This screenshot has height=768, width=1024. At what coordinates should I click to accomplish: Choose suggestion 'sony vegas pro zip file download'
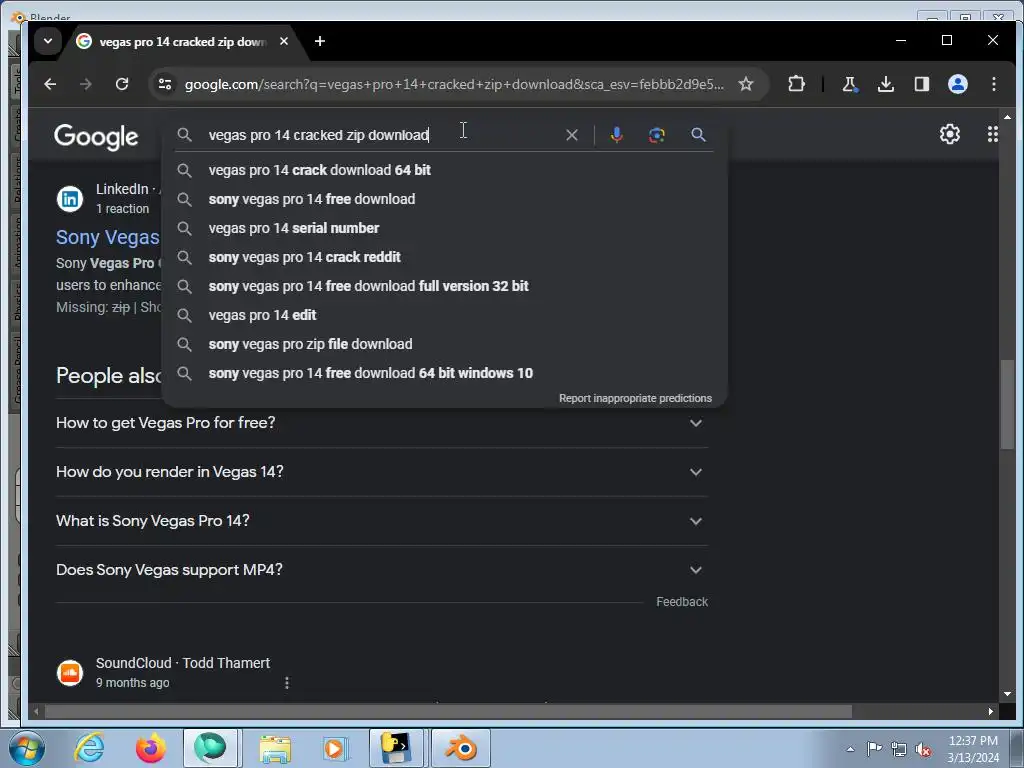[x=444, y=344]
